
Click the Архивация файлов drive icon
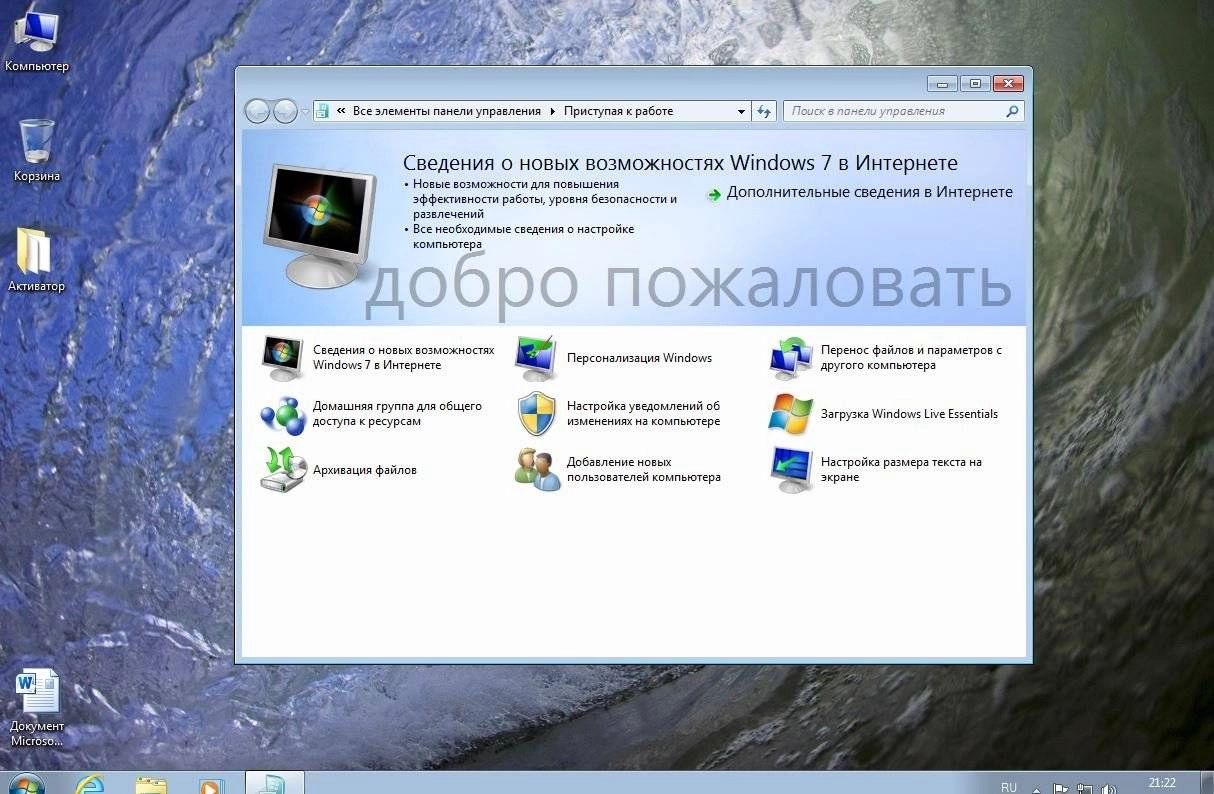pyautogui.click(x=282, y=470)
